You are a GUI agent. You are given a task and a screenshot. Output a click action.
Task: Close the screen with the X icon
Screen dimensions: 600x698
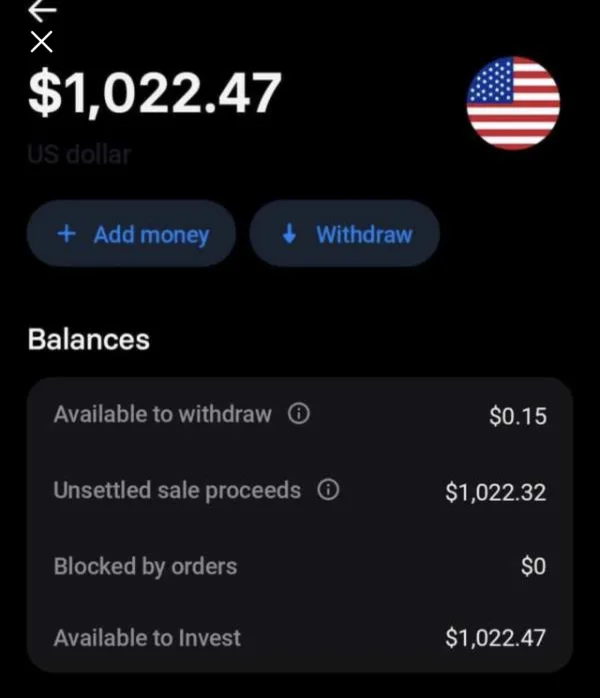41,42
